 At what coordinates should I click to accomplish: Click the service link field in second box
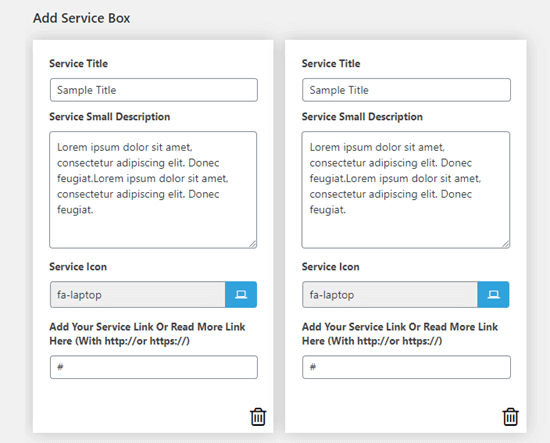click(406, 367)
